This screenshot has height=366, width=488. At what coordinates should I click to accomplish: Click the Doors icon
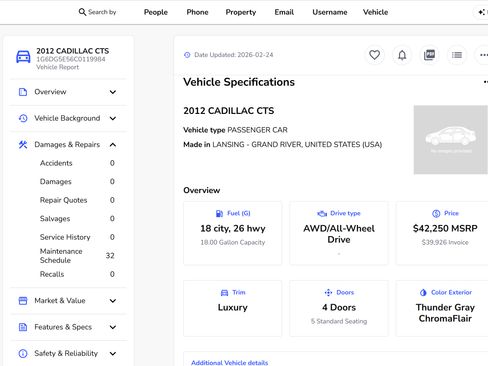click(328, 293)
